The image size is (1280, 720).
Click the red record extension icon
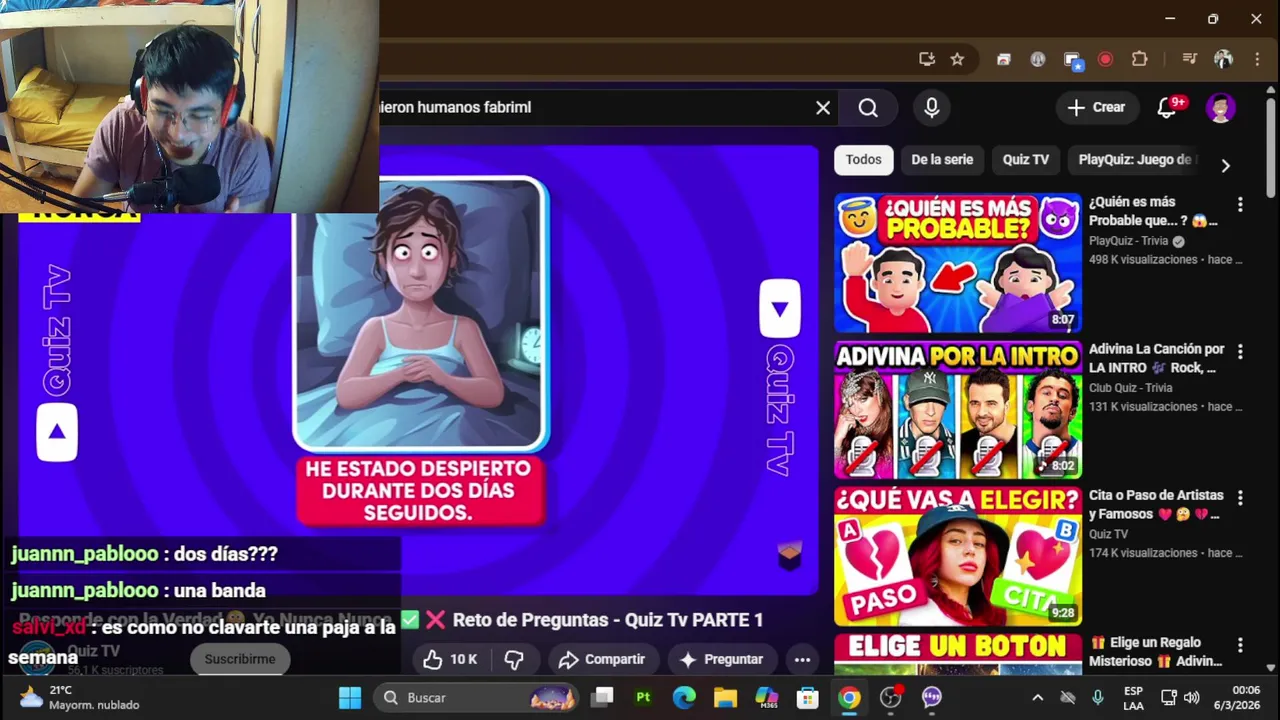pos(1105,59)
